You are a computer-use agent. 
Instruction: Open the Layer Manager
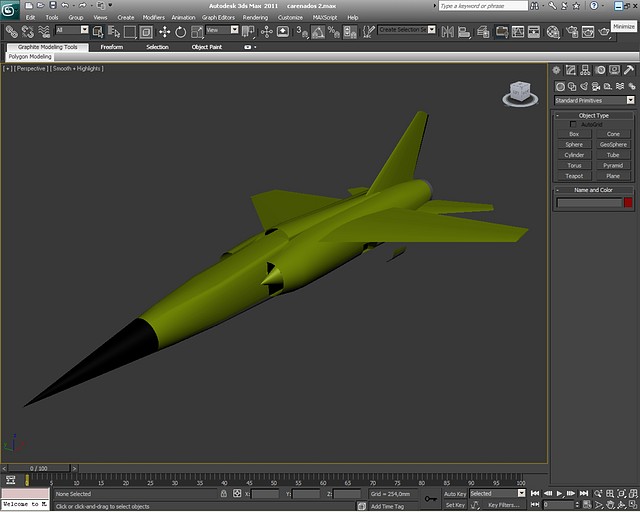click(483, 31)
